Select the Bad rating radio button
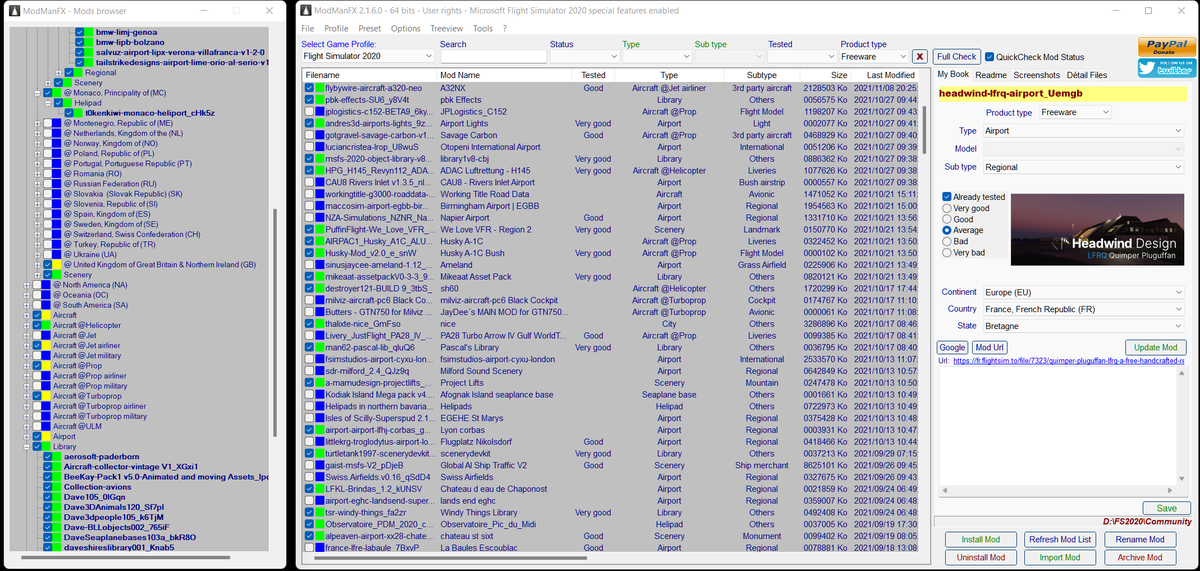The width and height of the screenshot is (1200, 571). [x=948, y=241]
